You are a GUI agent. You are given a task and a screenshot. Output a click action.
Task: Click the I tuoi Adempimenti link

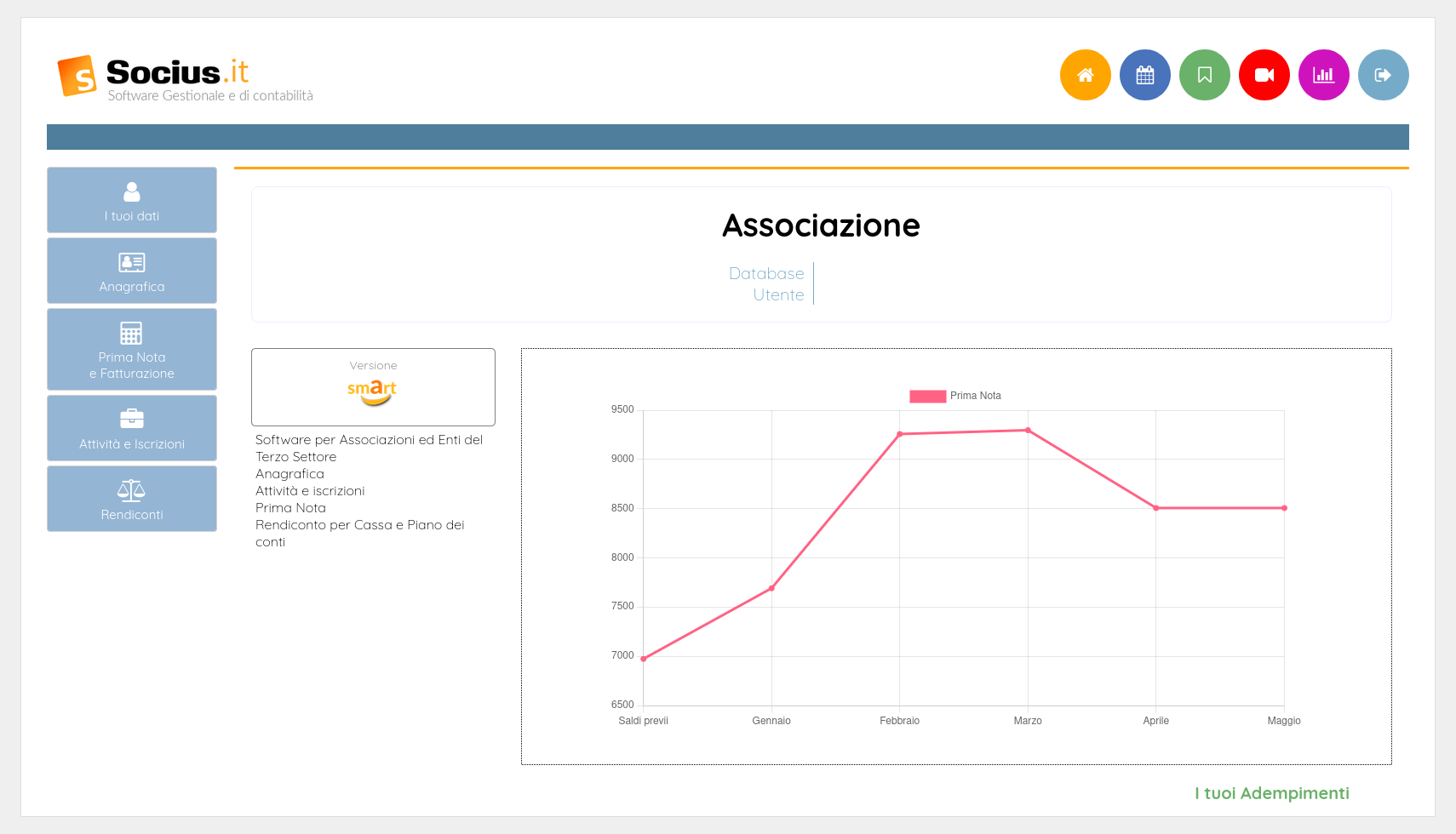coord(1271,793)
